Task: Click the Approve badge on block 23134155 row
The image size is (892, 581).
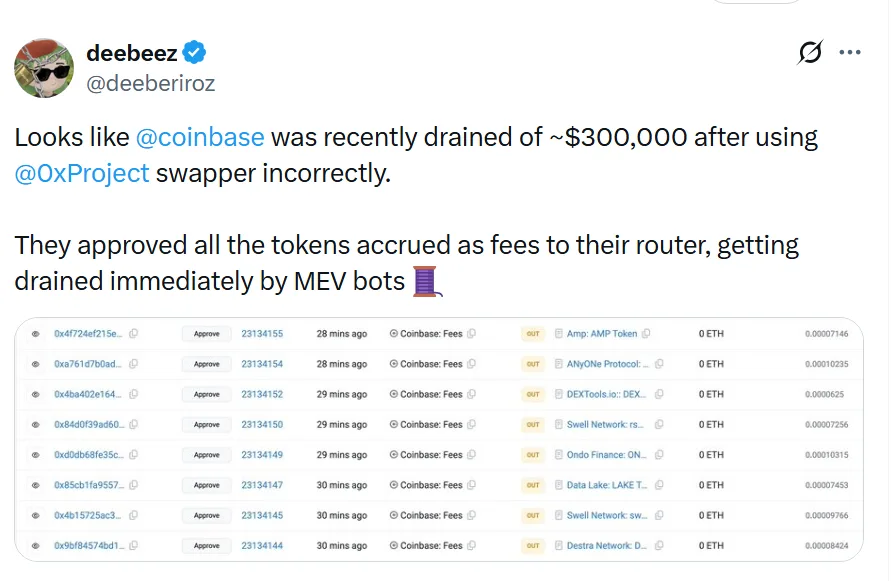Action: pos(206,334)
